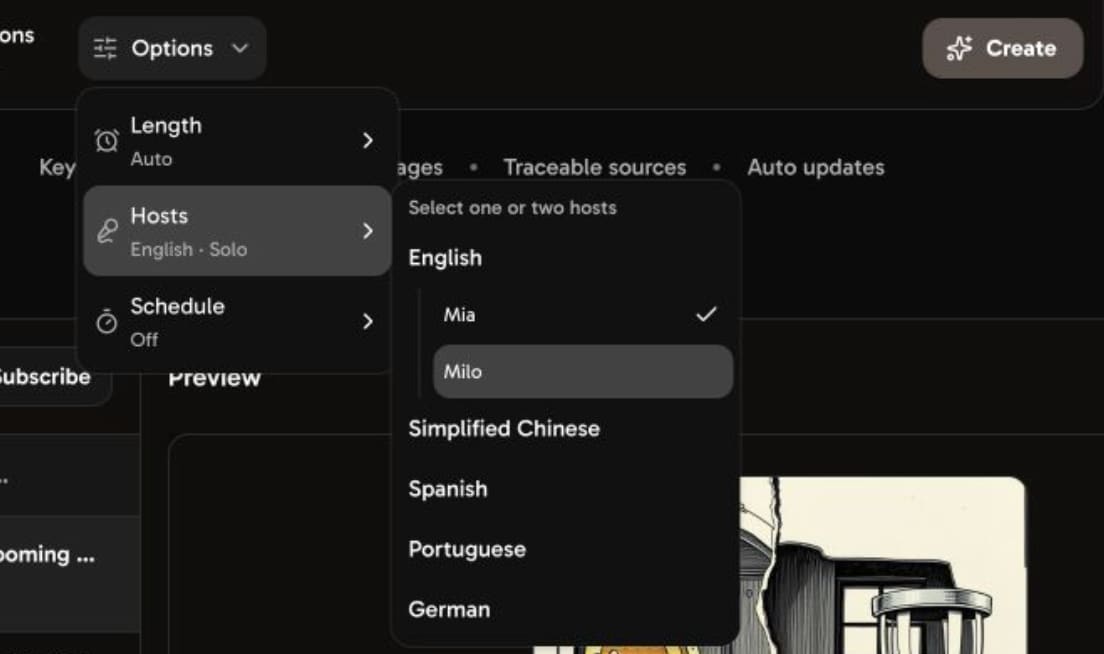Collapse the Options chevron arrow
Screen dimensions: 1104x654
(x=240, y=48)
